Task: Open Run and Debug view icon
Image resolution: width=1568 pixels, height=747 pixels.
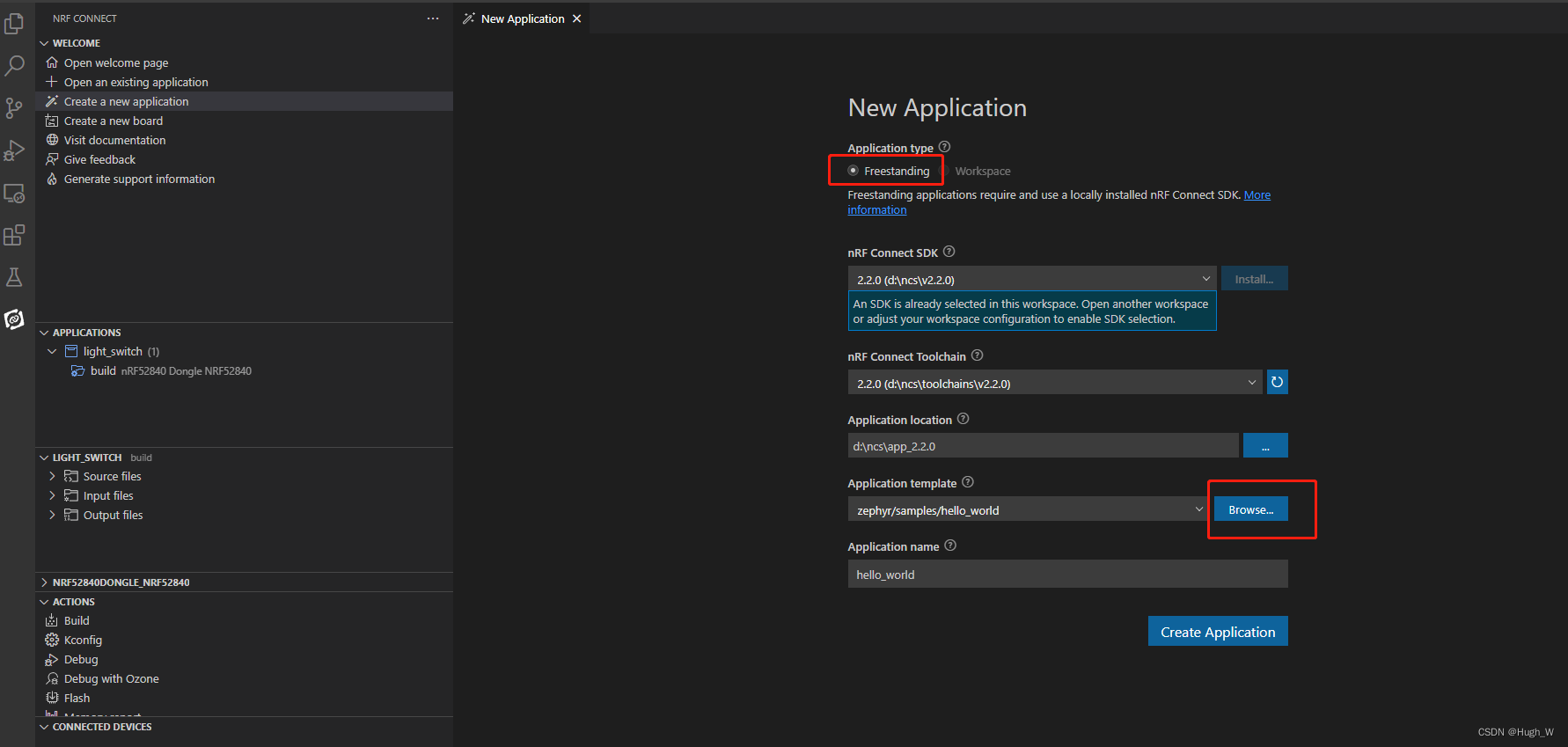Action: point(14,150)
